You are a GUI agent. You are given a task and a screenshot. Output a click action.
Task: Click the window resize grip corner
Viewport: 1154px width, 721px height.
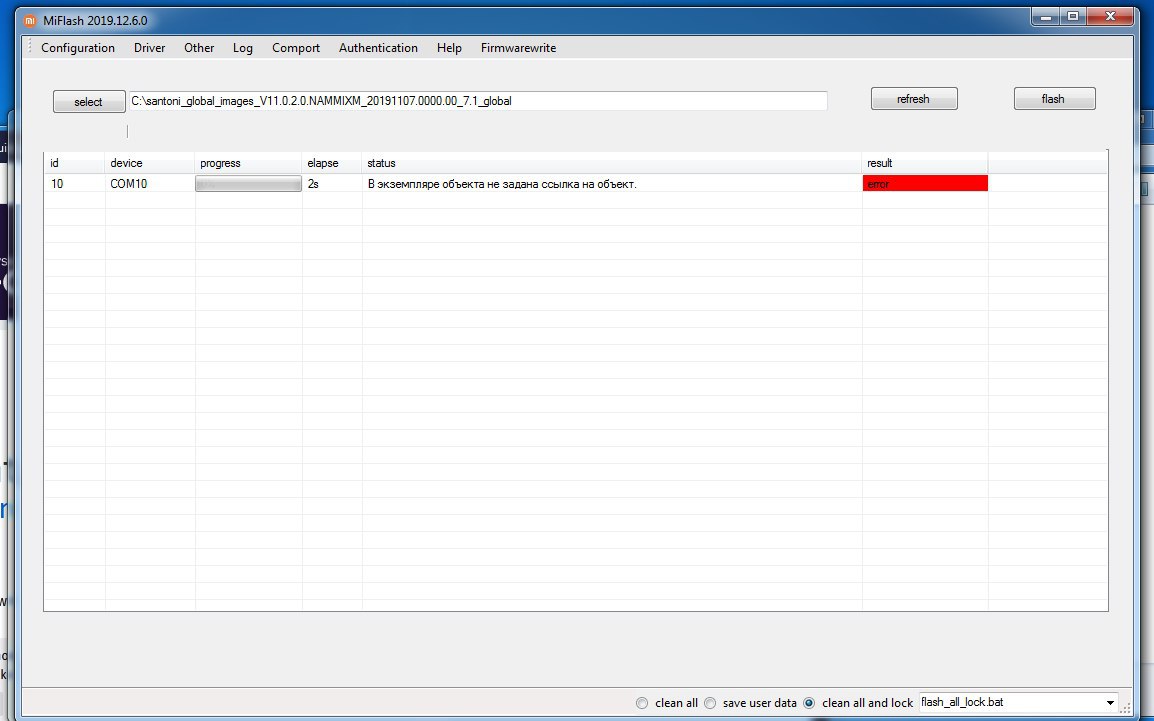1126,707
